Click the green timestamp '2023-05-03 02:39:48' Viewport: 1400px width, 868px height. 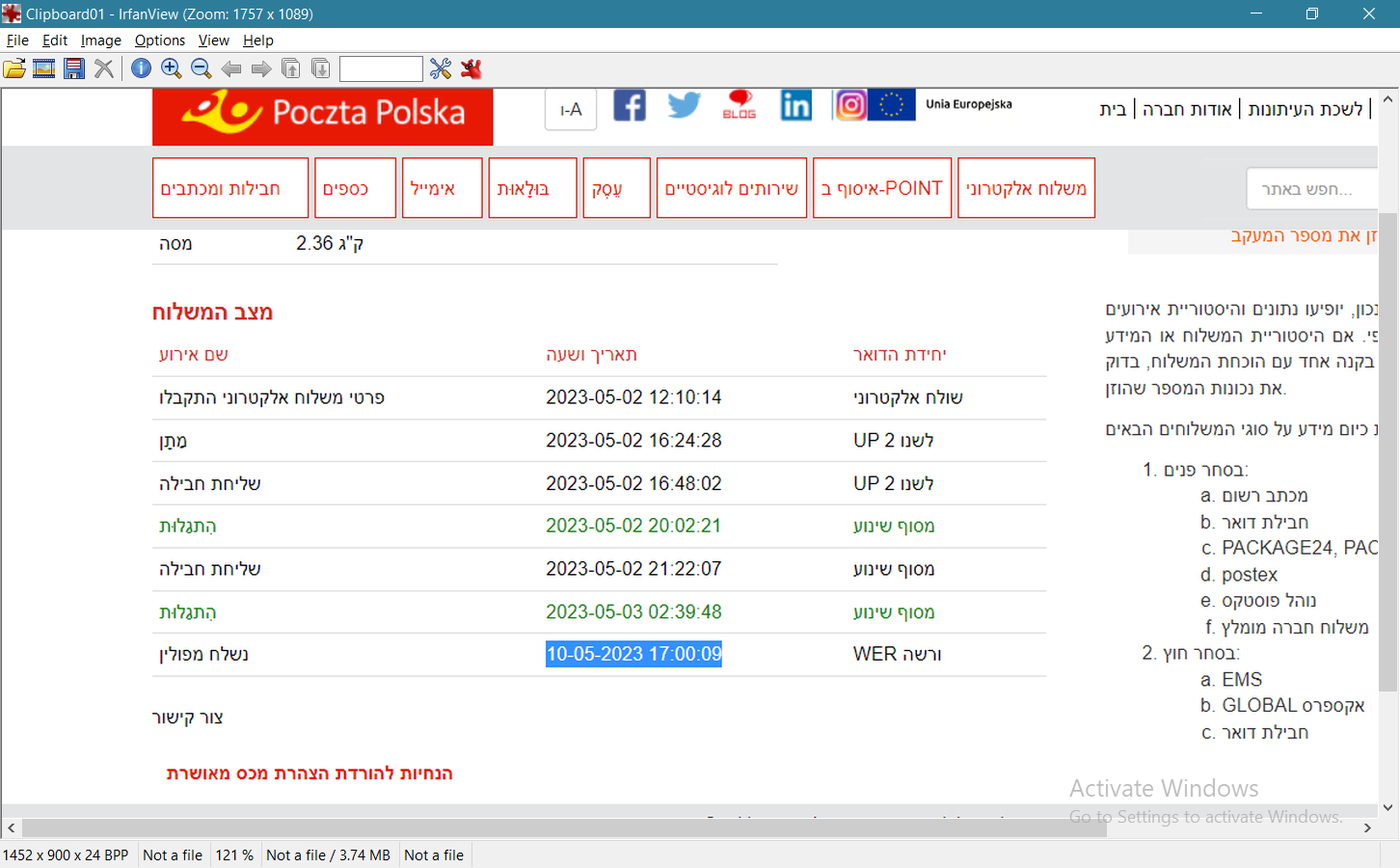point(633,611)
